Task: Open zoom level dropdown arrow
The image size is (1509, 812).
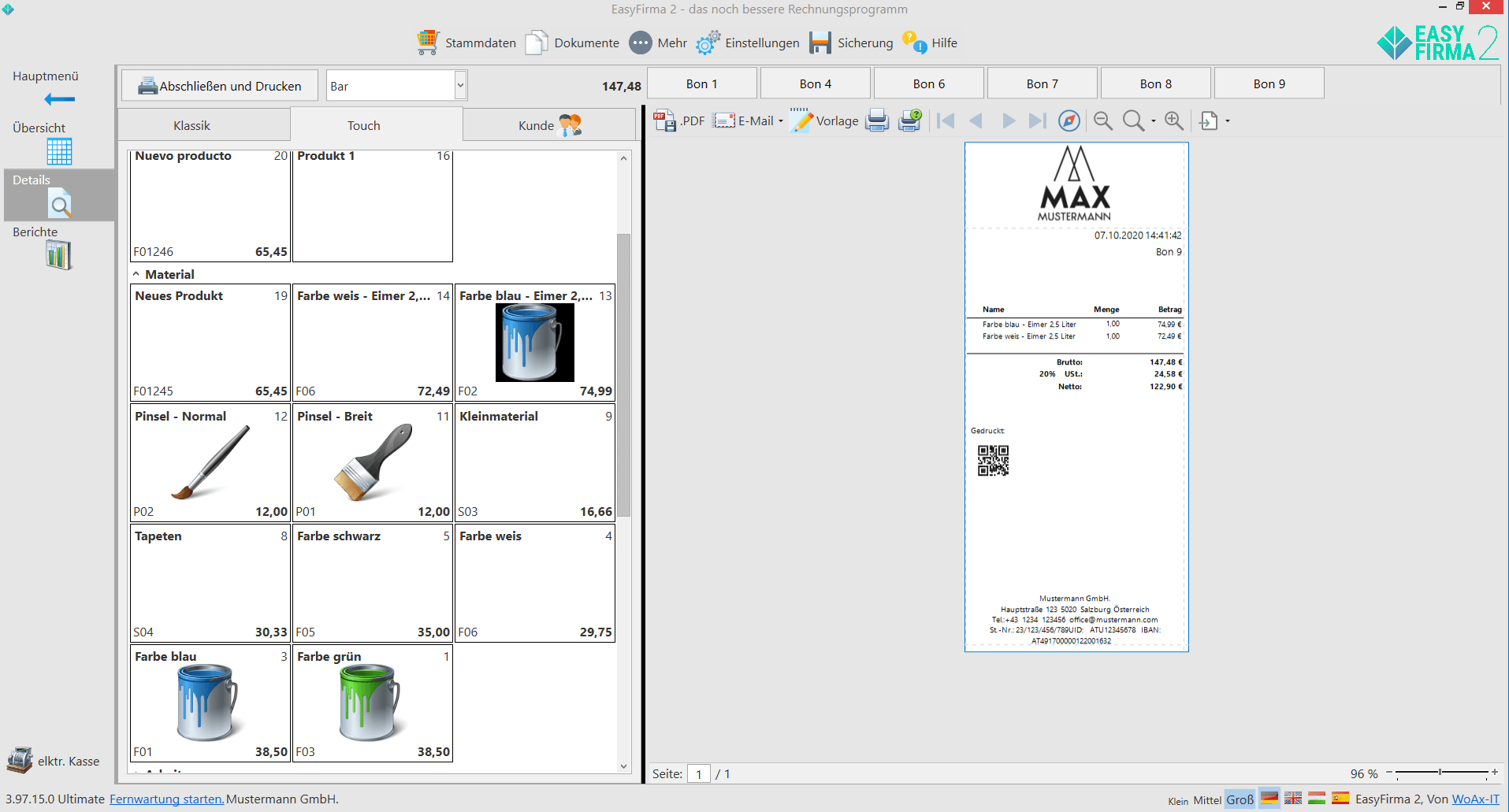Action: [1153, 121]
